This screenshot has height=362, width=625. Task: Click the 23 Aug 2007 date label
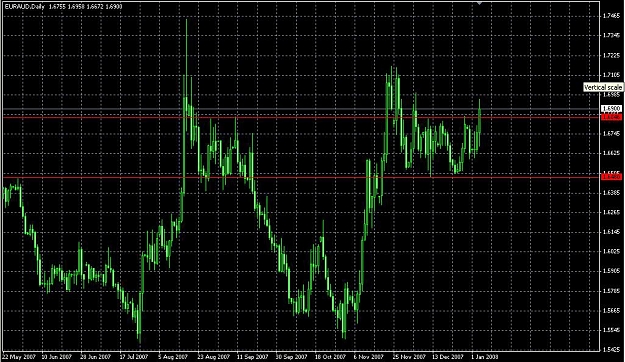214,357
